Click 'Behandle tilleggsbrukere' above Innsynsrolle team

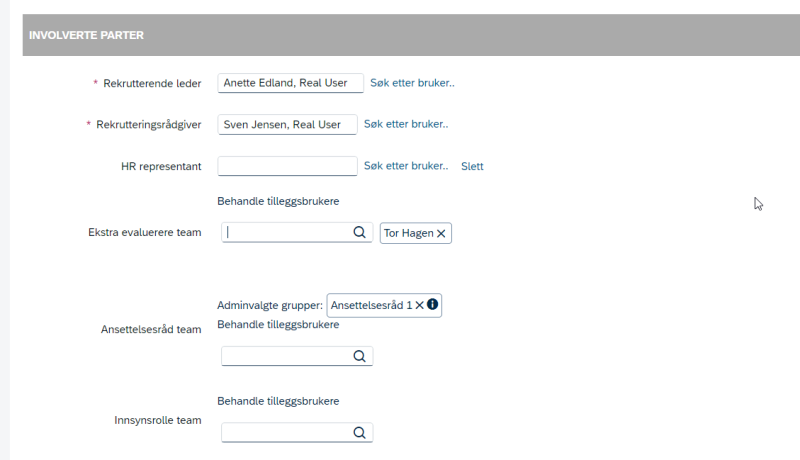click(x=278, y=401)
